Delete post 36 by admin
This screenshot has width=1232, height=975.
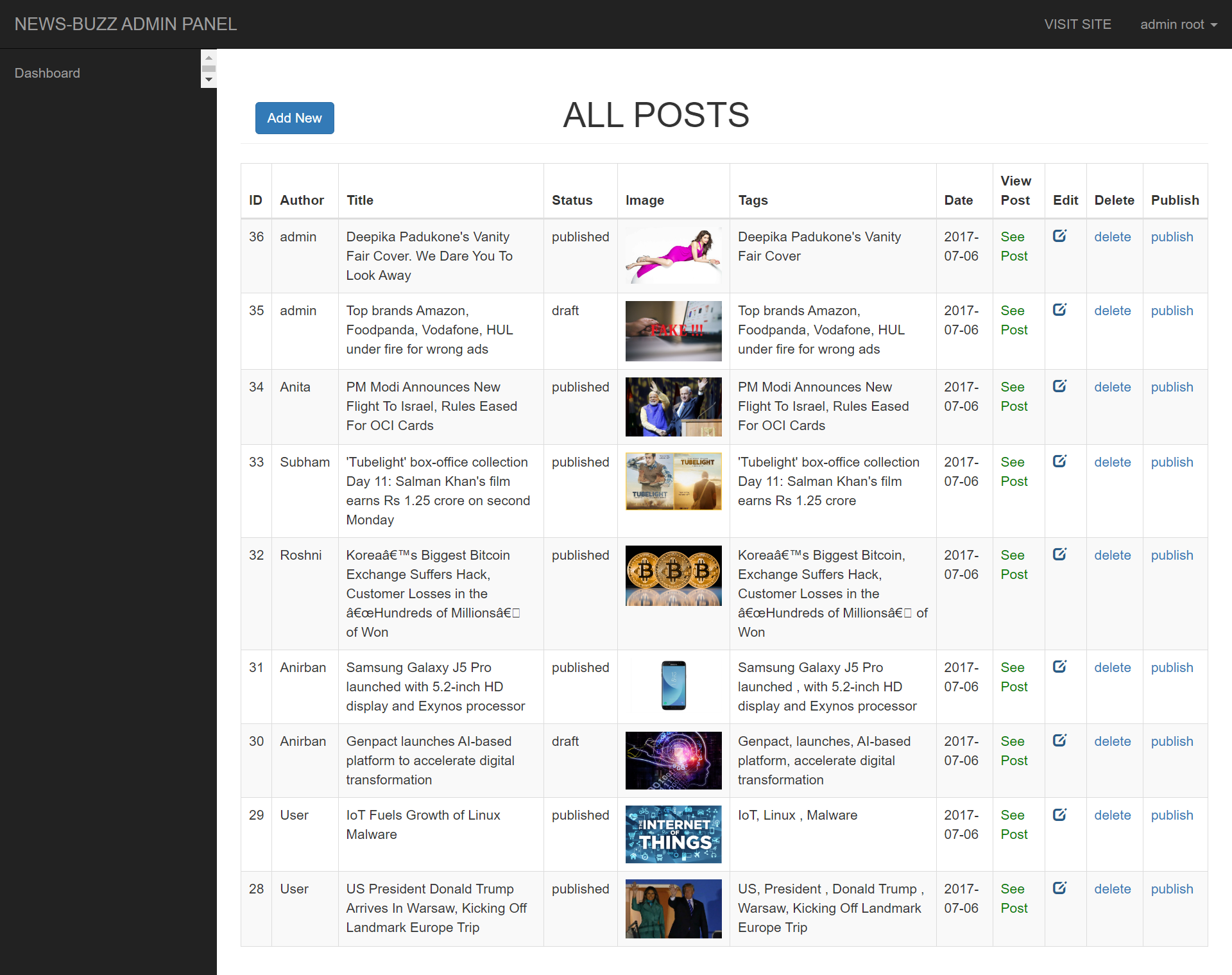[1113, 237]
